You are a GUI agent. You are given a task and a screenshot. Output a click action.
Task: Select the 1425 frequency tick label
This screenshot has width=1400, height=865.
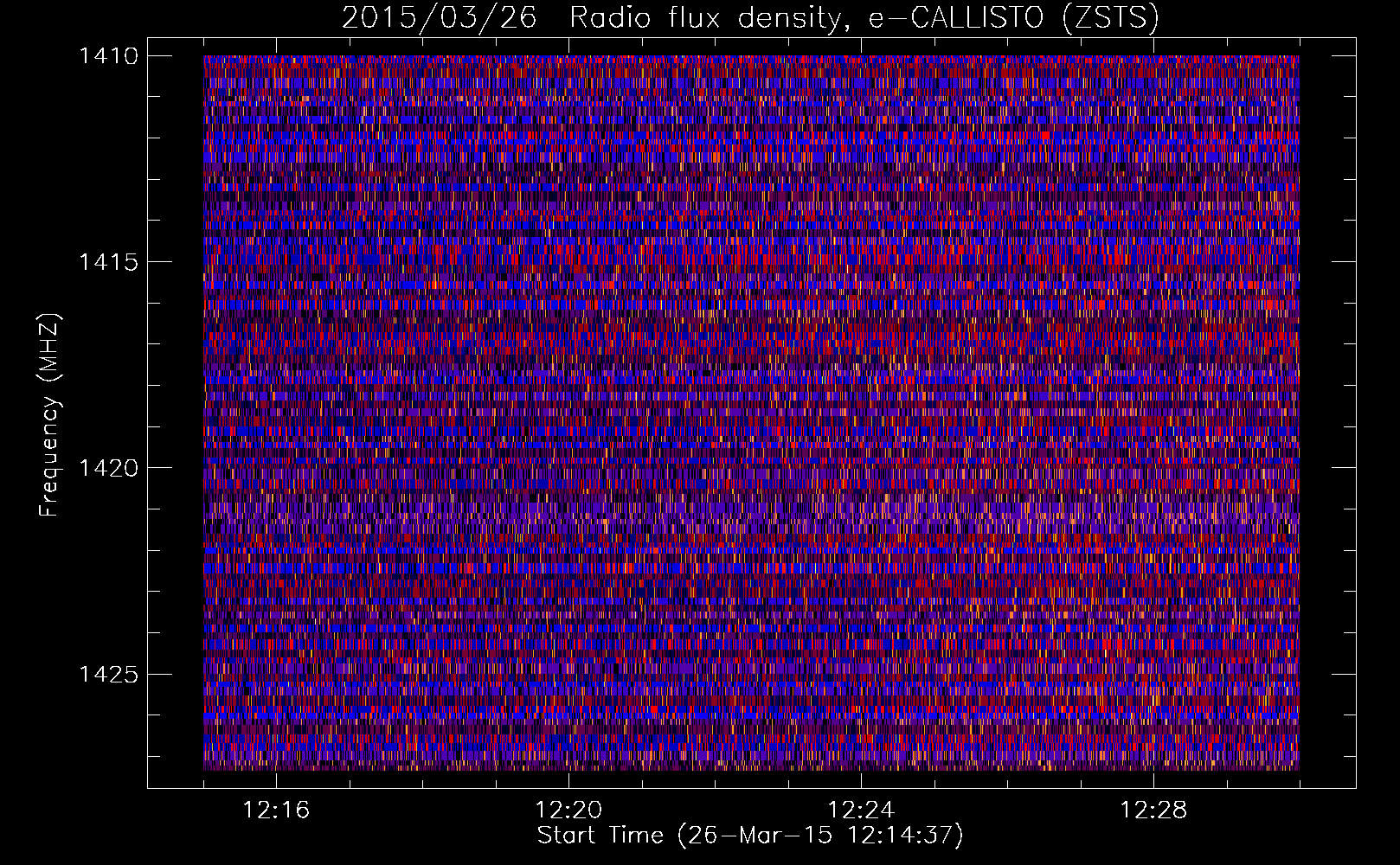(108, 674)
